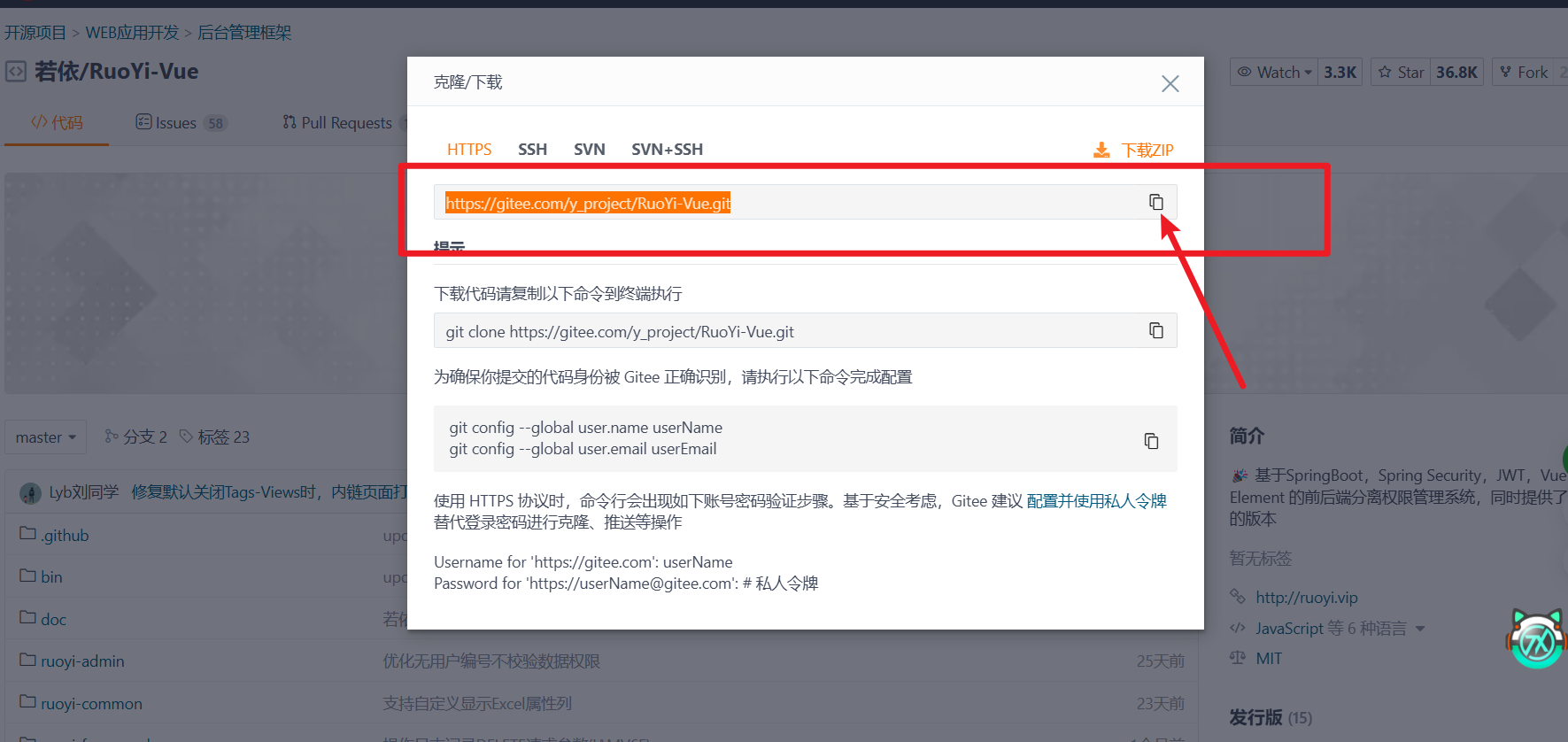Click the repository code icon beside title

tap(16, 71)
